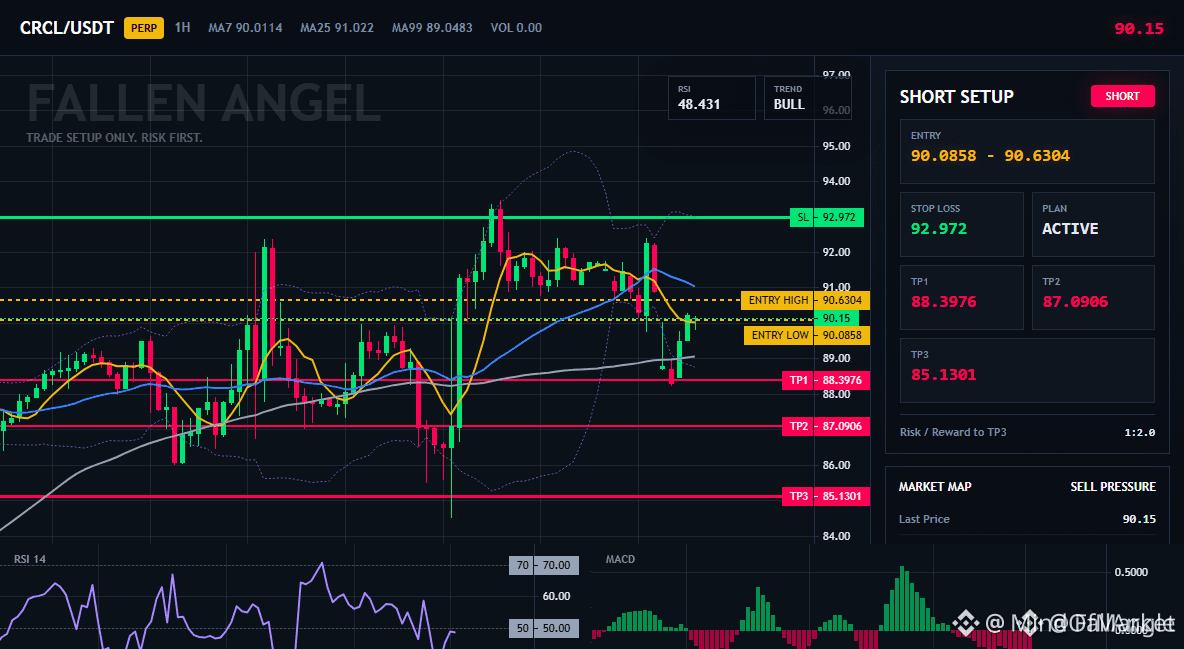Click the RSI 14 panel label
1184x649 pixels.
[29, 559]
